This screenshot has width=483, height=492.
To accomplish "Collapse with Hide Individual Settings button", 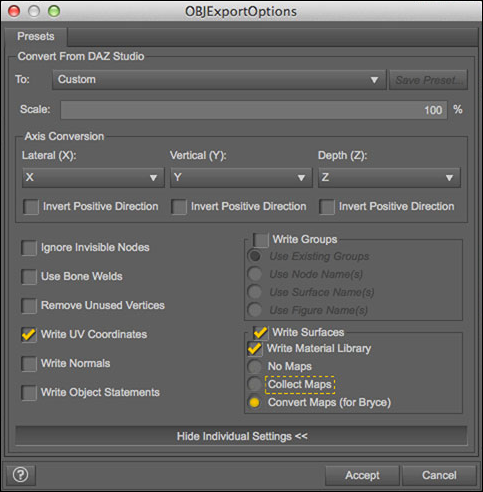I will pyautogui.click(x=241, y=436).
